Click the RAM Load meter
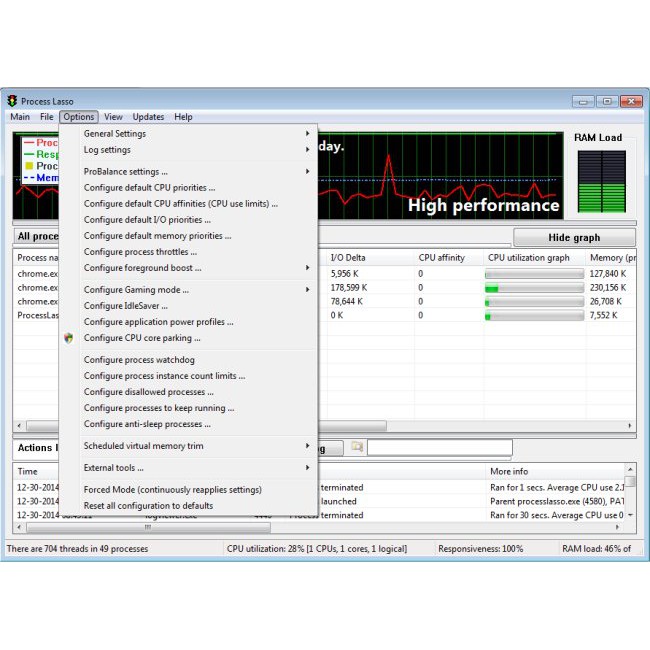 point(601,182)
